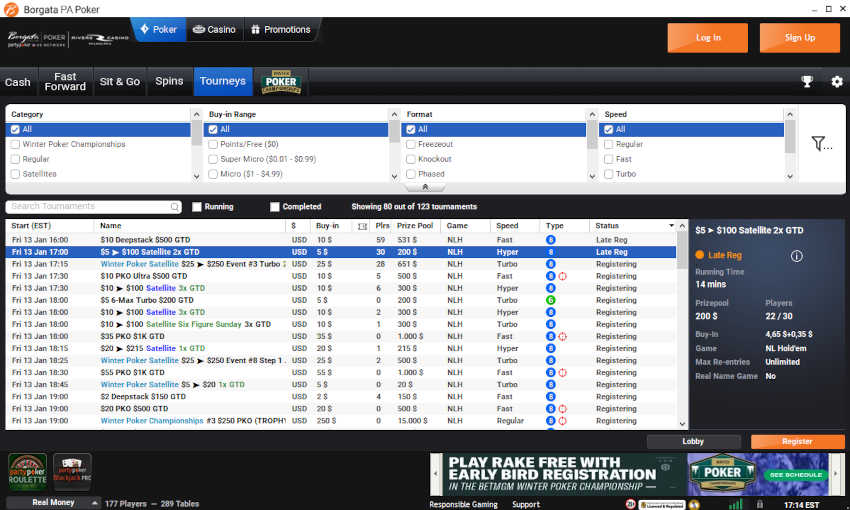Click the type icon on $2 Deepstack $150 GTD row
The width and height of the screenshot is (850, 510).
pos(550,396)
